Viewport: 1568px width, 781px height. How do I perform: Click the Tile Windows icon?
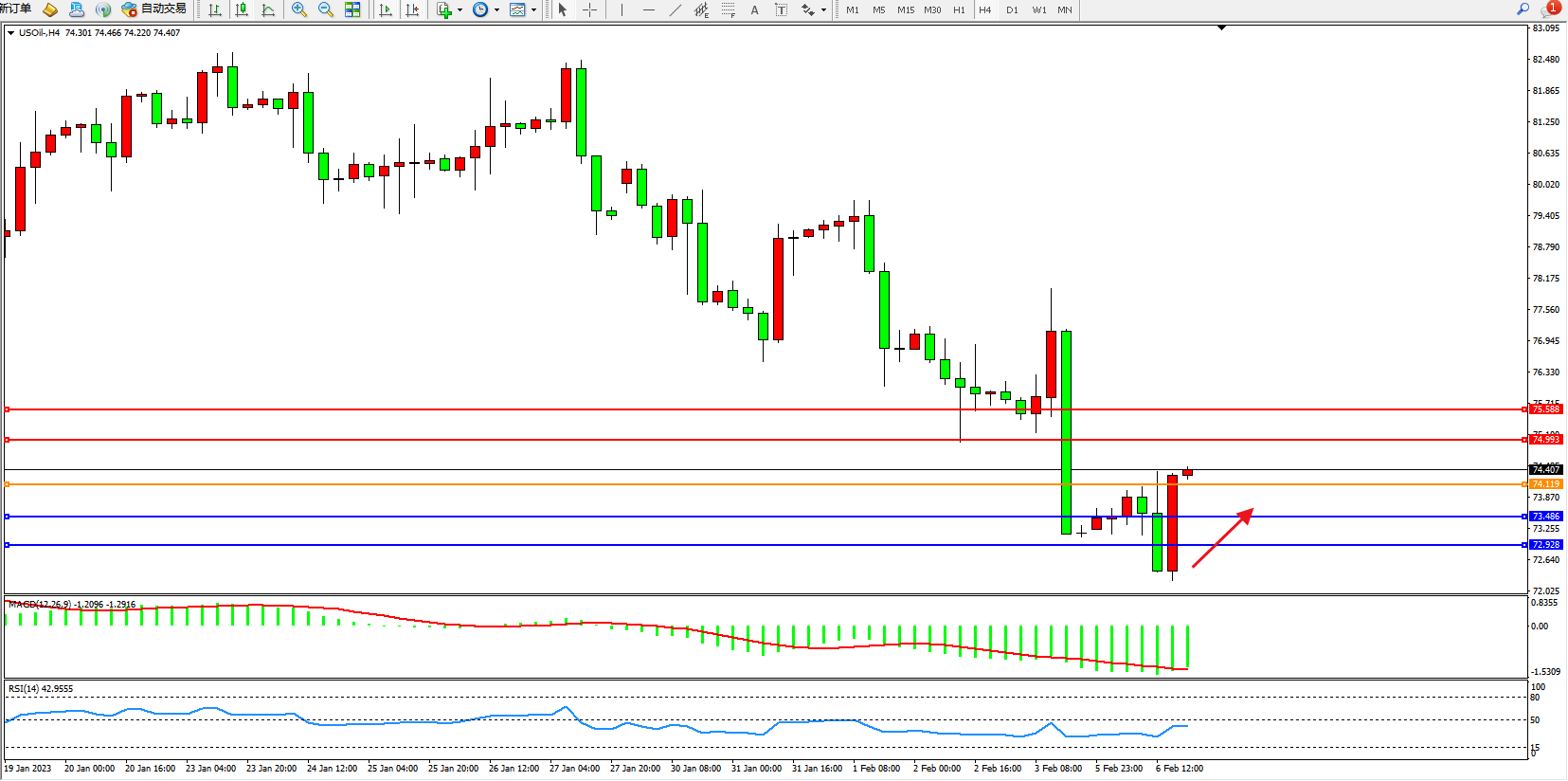352,9
